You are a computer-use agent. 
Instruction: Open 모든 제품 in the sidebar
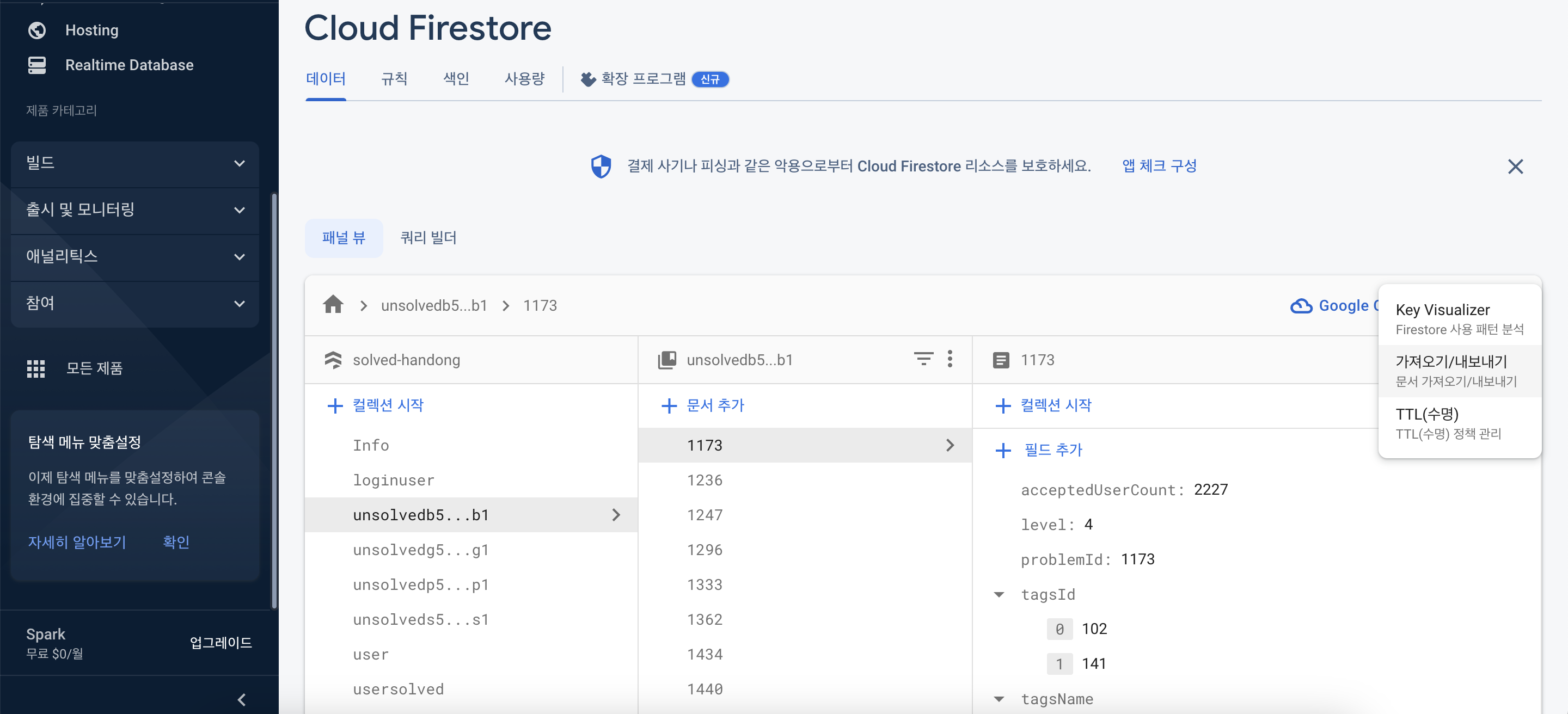click(94, 368)
